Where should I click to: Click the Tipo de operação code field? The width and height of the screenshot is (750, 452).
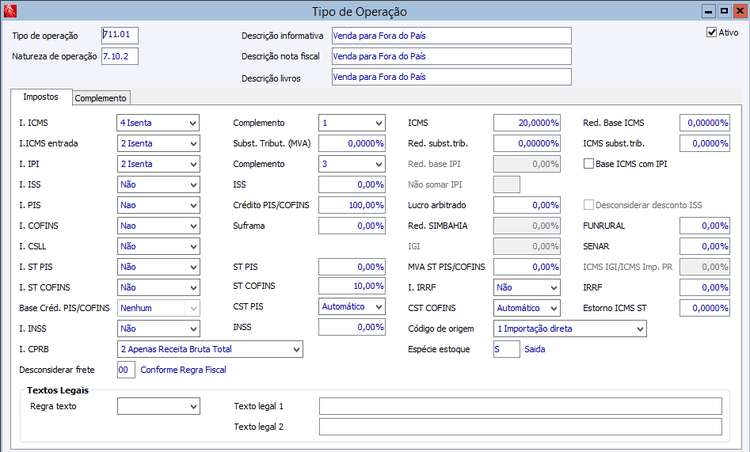[120, 35]
